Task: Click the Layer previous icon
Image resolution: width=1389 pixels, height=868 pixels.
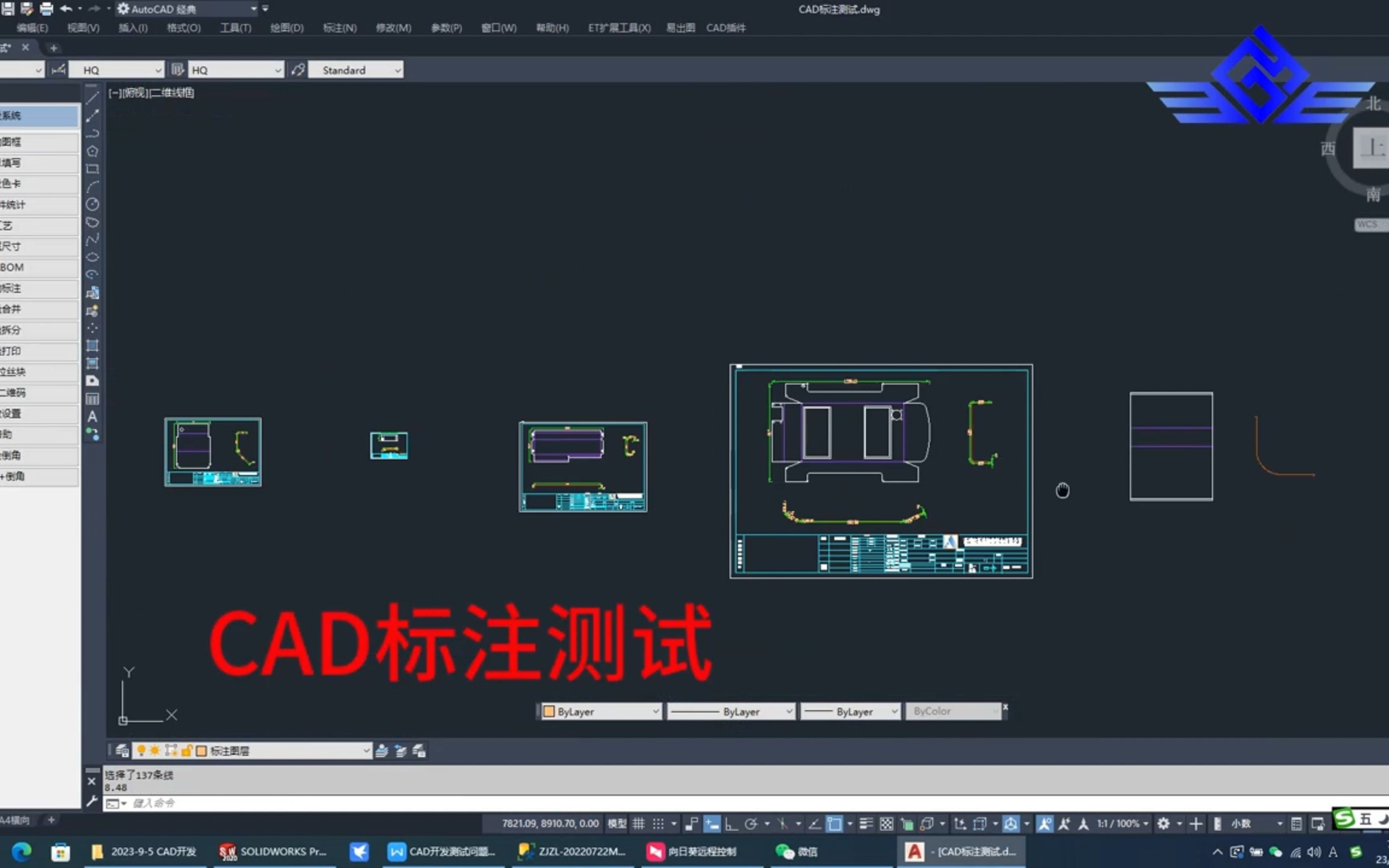Action: [x=401, y=750]
